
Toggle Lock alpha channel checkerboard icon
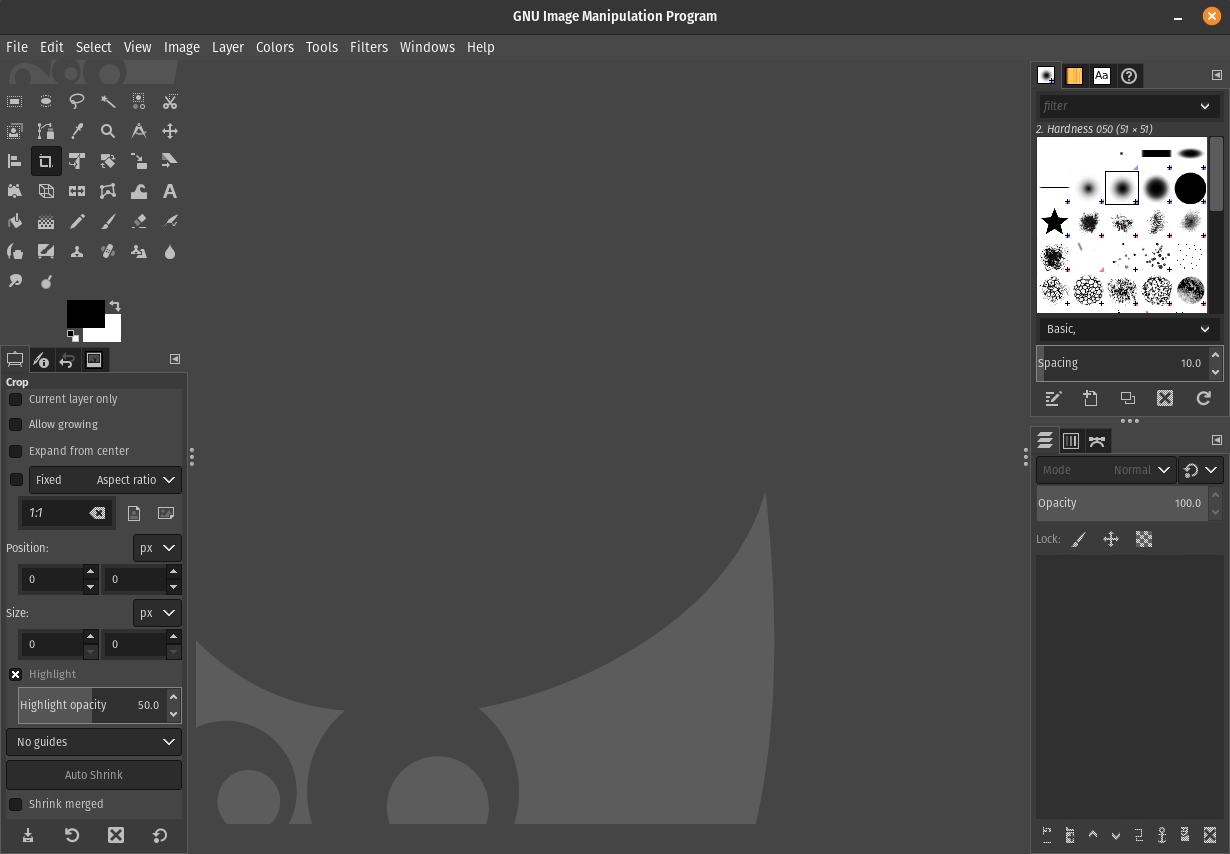[1144, 539]
